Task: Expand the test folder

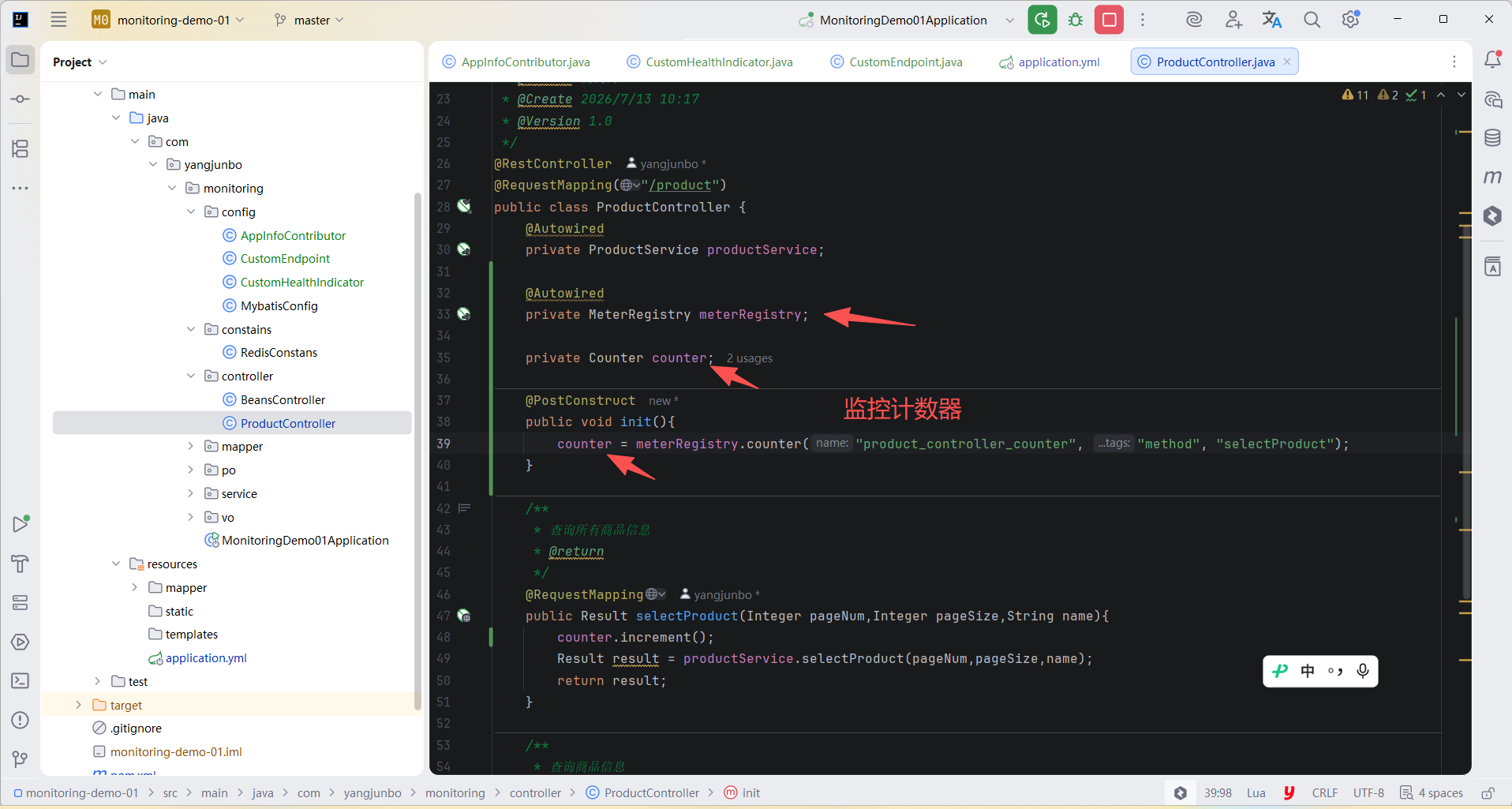Action: [x=97, y=681]
